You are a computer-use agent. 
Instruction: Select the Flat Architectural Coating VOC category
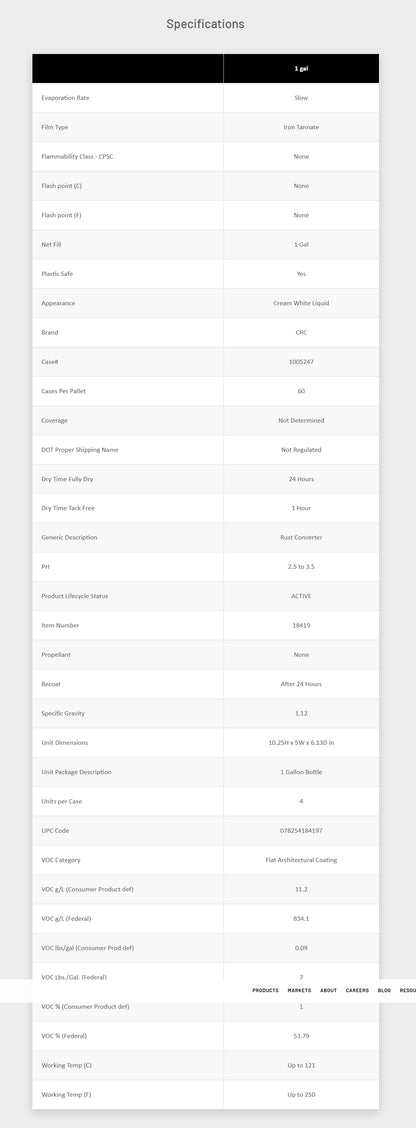[x=301, y=860]
